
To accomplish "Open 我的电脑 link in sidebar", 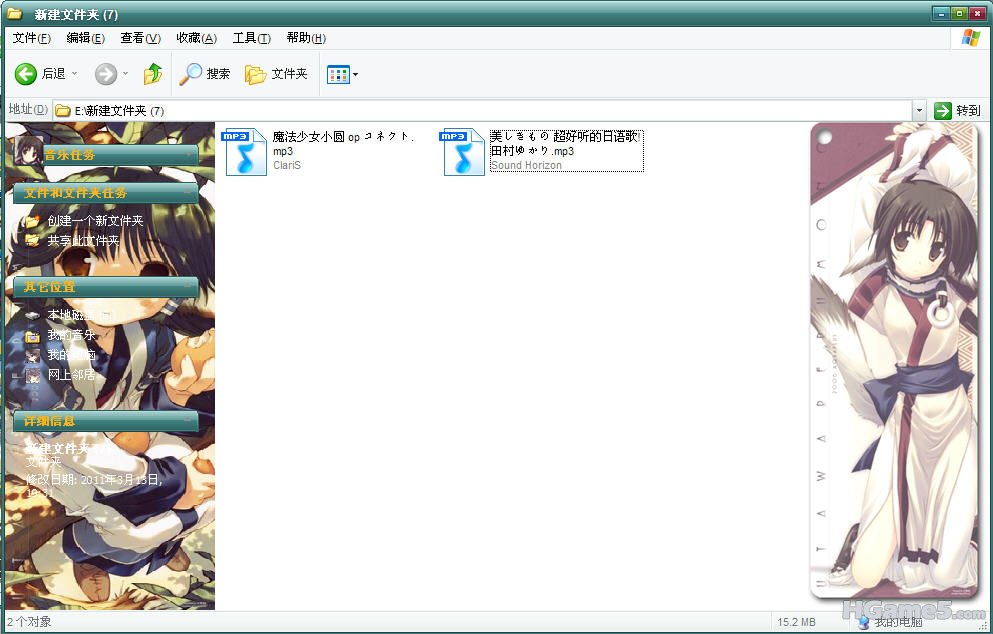I will coord(71,355).
